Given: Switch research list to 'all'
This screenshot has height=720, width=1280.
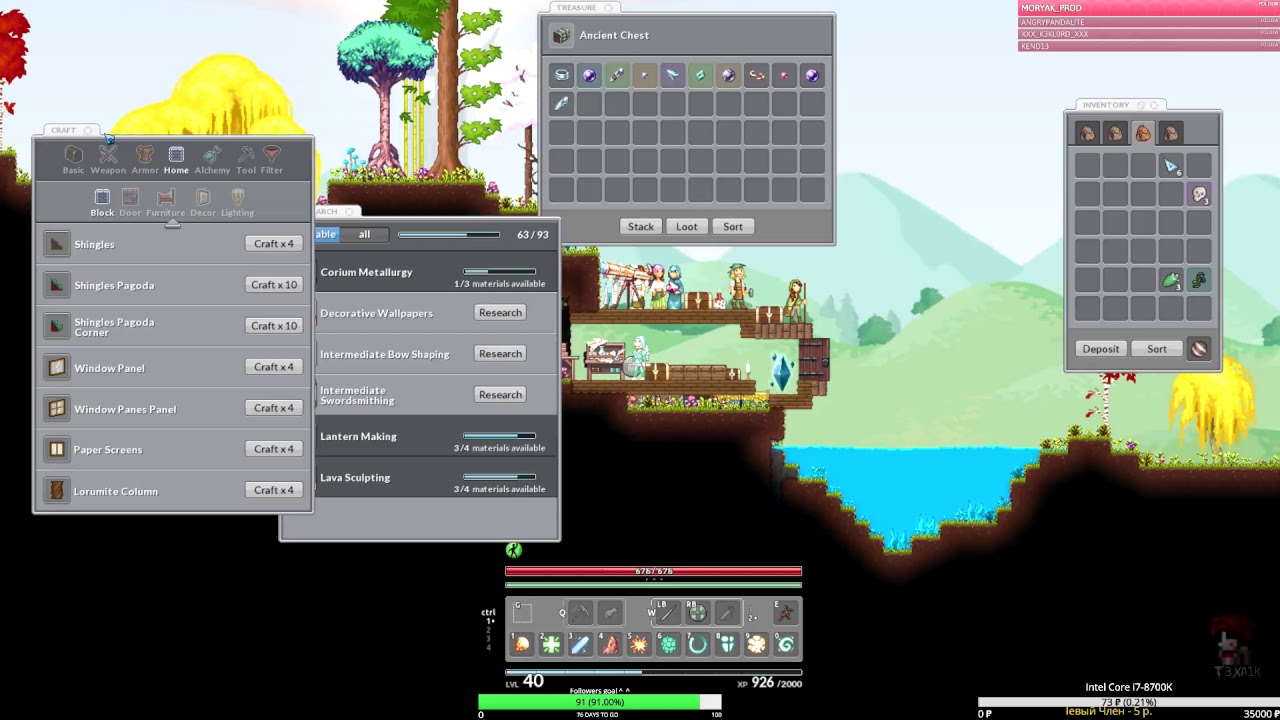Looking at the screenshot, I should tap(364, 235).
